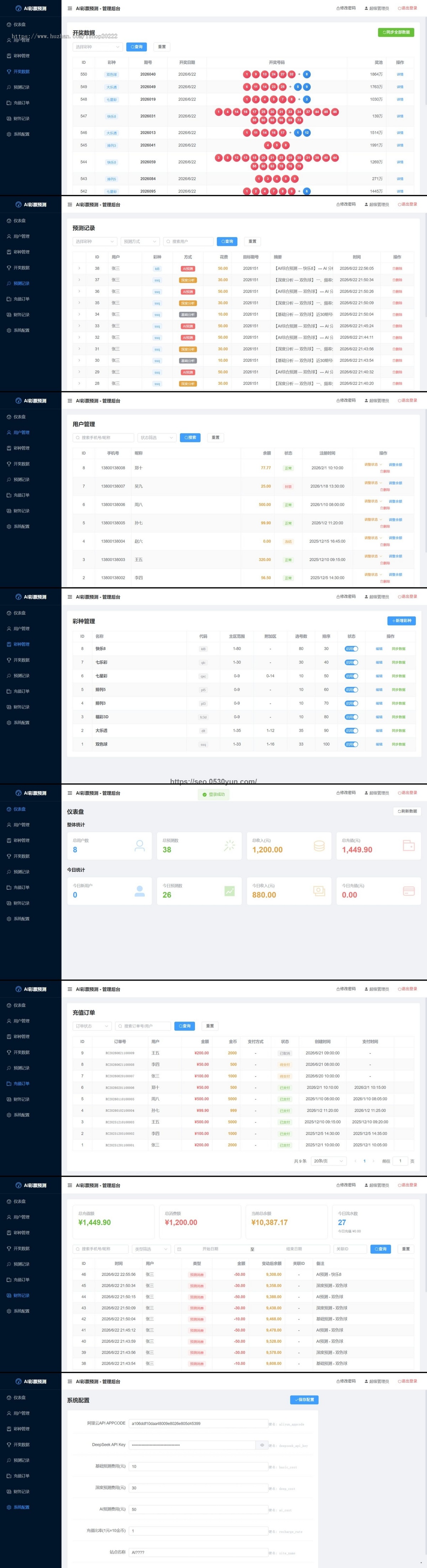Viewport: 427px width, 1568px height.
Task: Disable the 双色球 status switch
Action: tap(352, 744)
